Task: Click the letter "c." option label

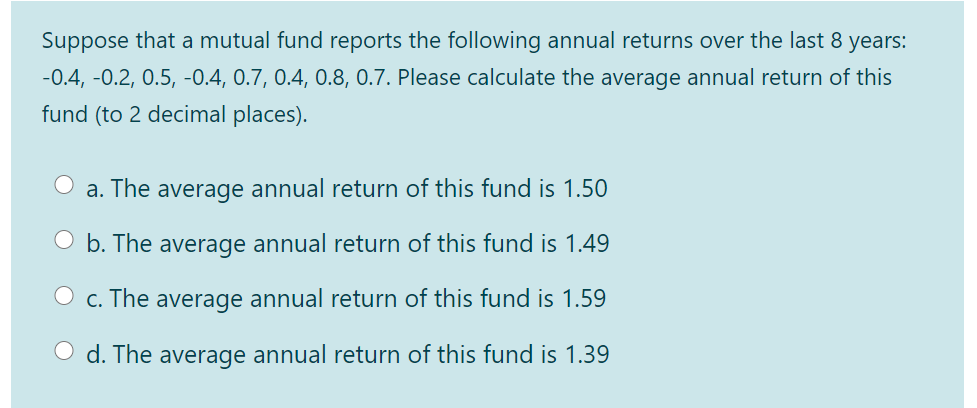Action: click(x=95, y=298)
